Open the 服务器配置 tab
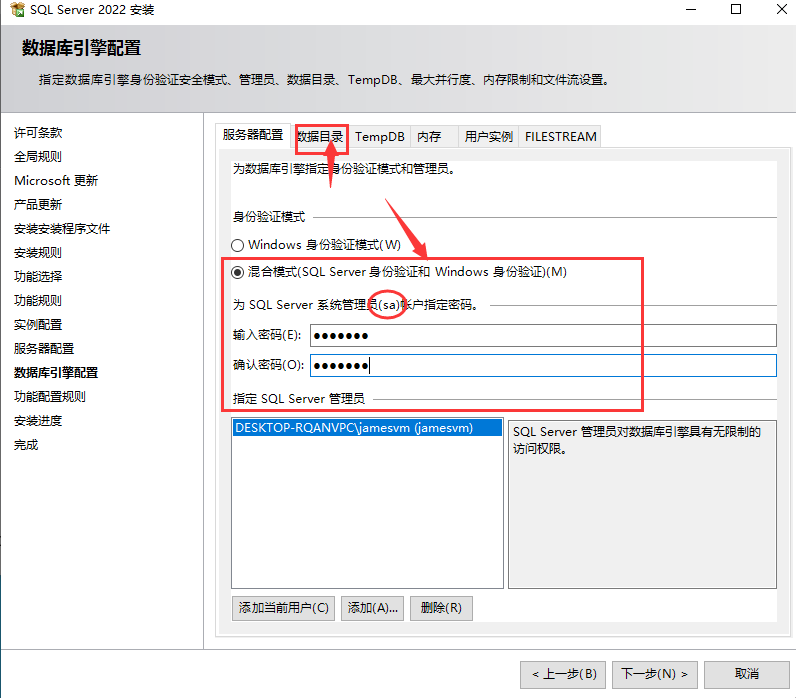796x698 pixels. [x=252, y=135]
